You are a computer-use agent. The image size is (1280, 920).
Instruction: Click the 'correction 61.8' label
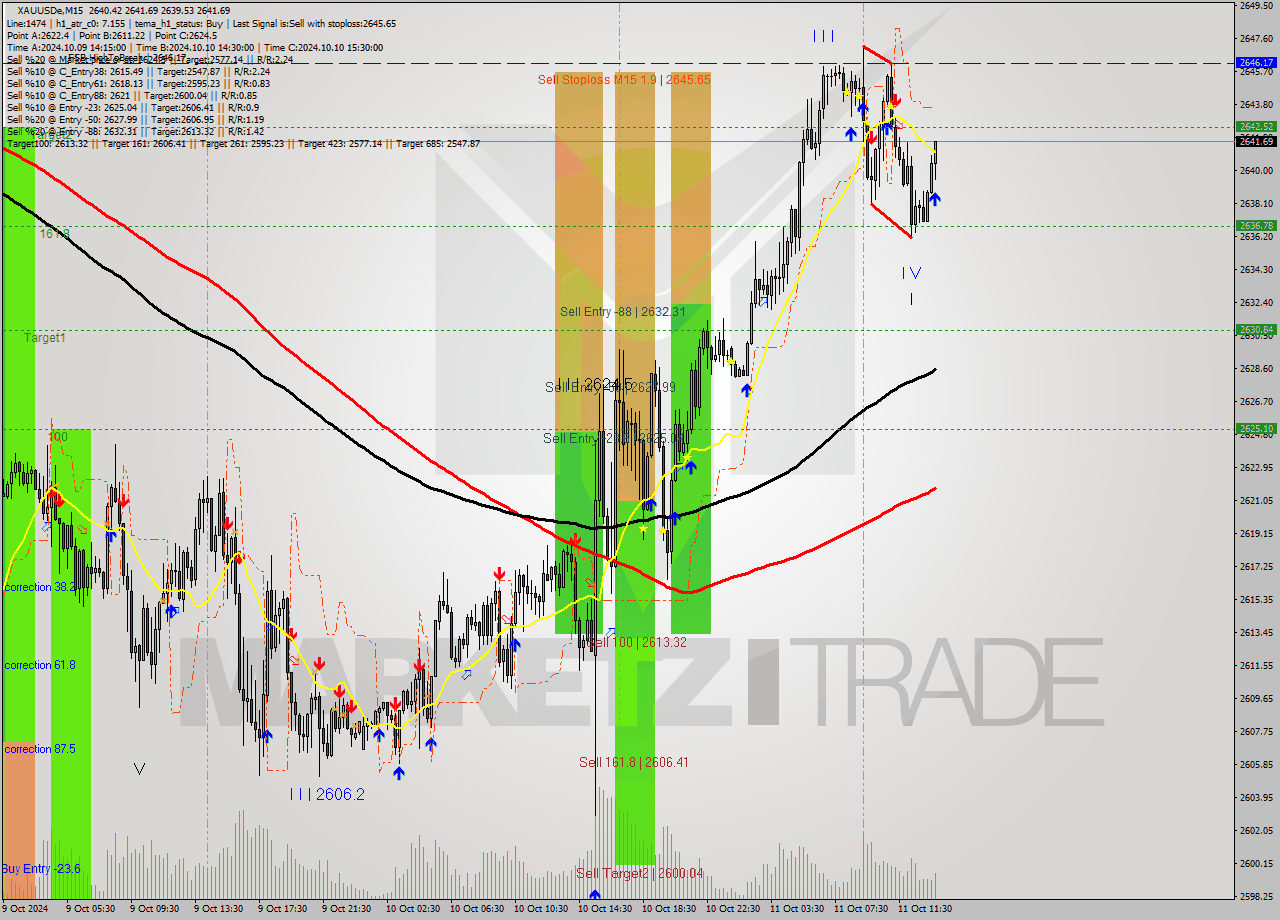[40, 665]
